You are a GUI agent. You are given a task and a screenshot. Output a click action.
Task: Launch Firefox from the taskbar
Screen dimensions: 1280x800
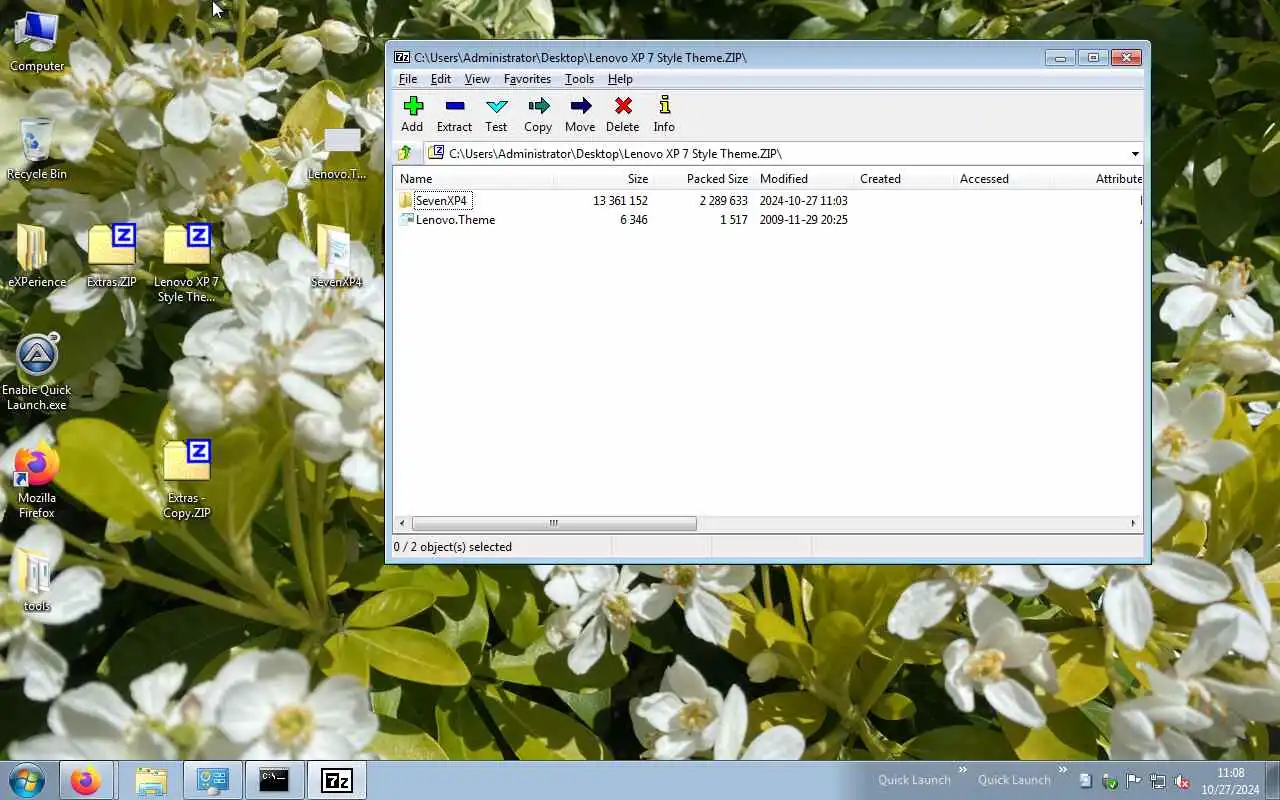pyautogui.click(x=85, y=780)
